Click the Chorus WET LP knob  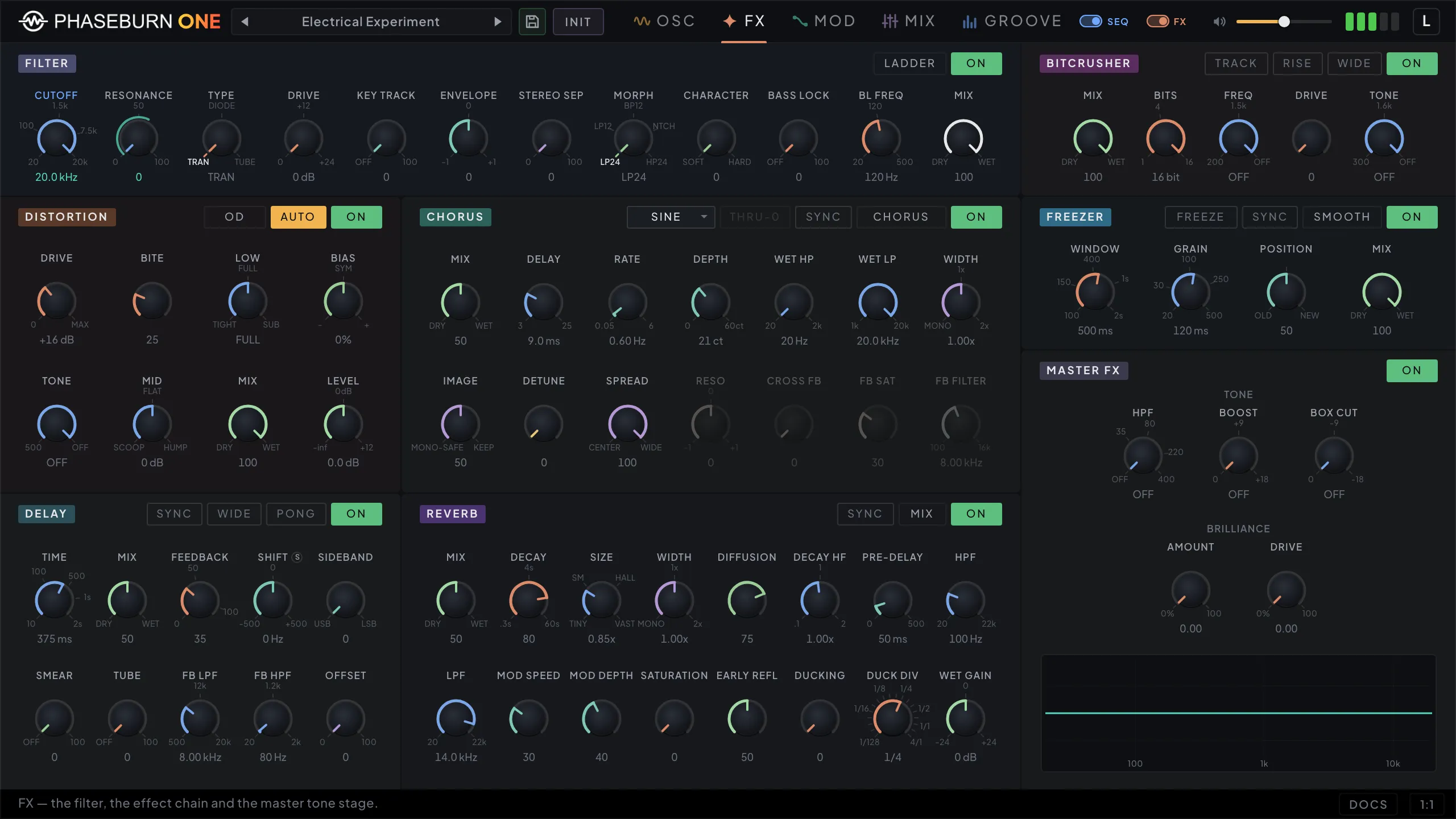click(x=878, y=302)
